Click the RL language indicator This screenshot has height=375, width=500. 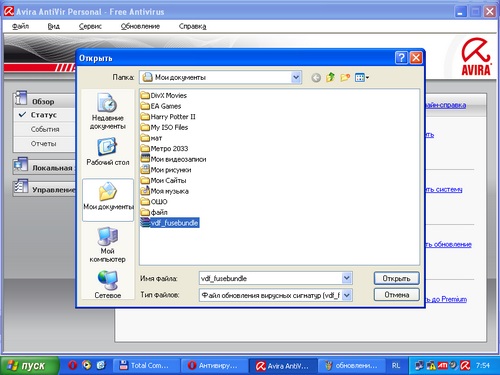click(396, 366)
